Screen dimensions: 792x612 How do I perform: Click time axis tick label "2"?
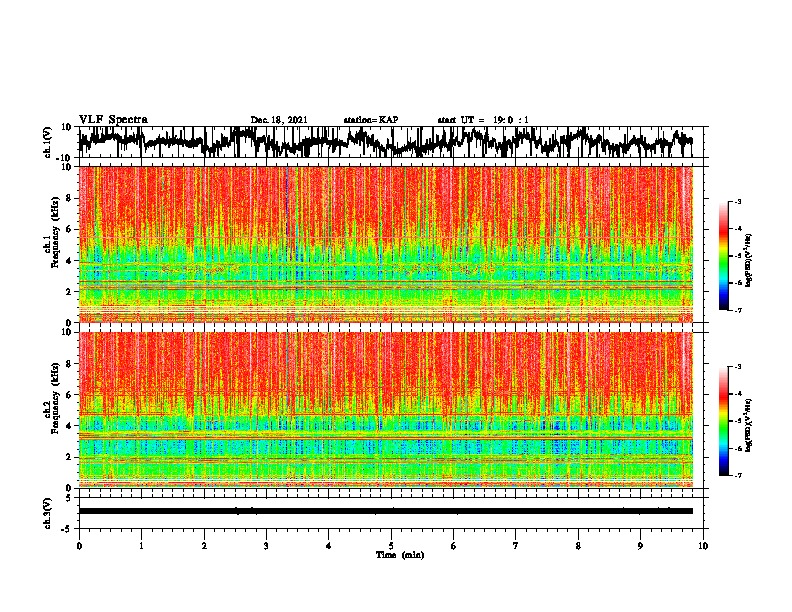pyautogui.click(x=204, y=546)
